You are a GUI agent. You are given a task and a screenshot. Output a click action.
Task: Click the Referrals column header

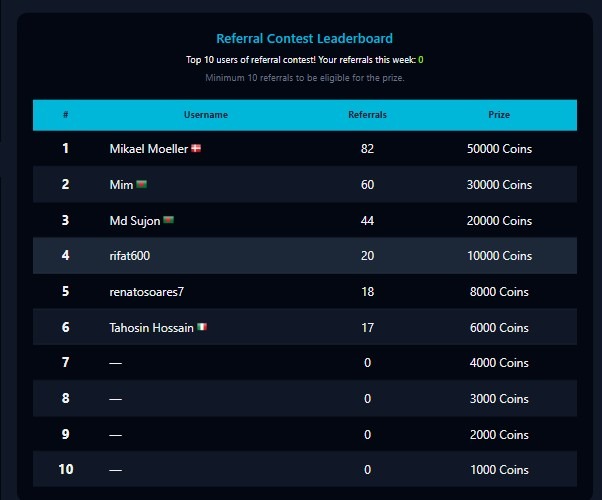pos(367,115)
